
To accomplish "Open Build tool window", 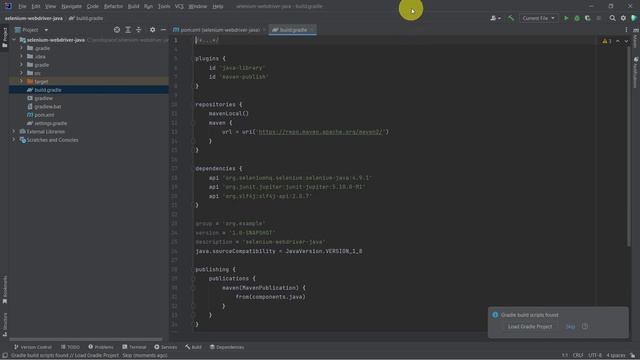I will pos(193,347).
